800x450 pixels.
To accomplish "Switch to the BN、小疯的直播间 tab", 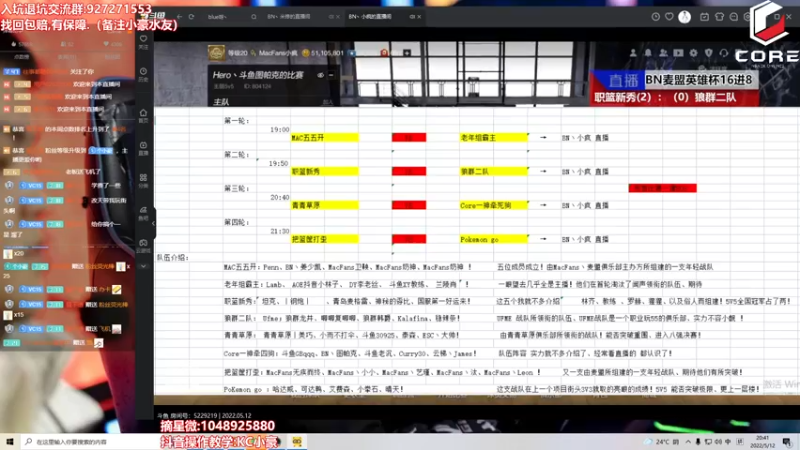I will point(370,17).
